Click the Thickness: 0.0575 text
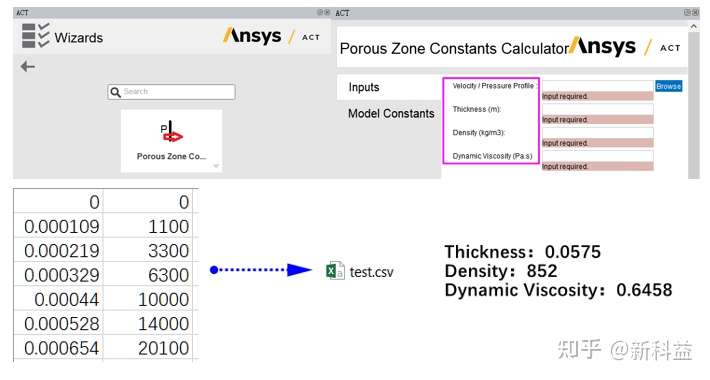Viewport: 710px width, 380px height. [523, 252]
